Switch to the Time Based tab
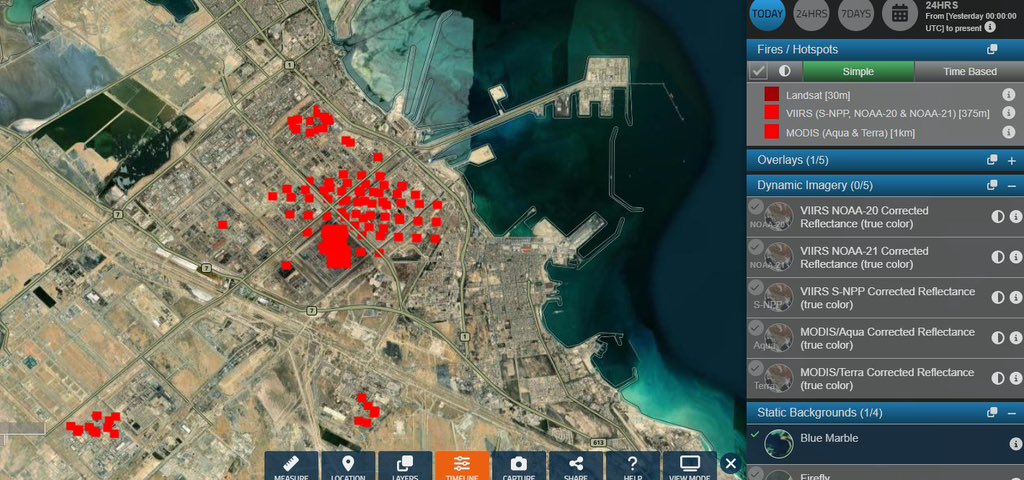Screen dimensions: 1024x480 (x=969, y=71)
